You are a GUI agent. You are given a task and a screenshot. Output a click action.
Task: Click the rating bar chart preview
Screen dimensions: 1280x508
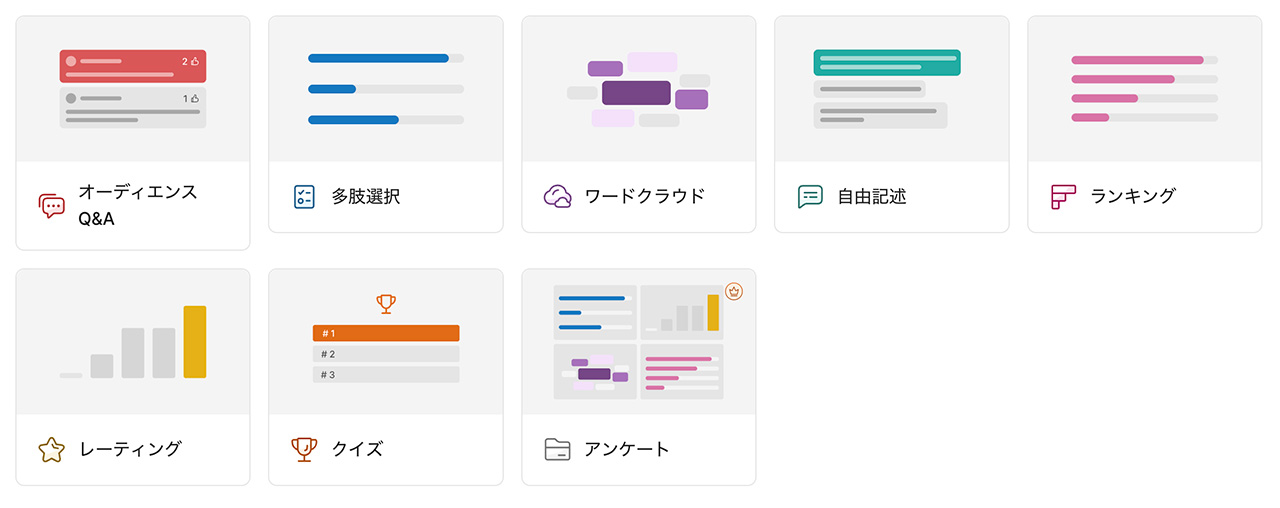[133, 342]
